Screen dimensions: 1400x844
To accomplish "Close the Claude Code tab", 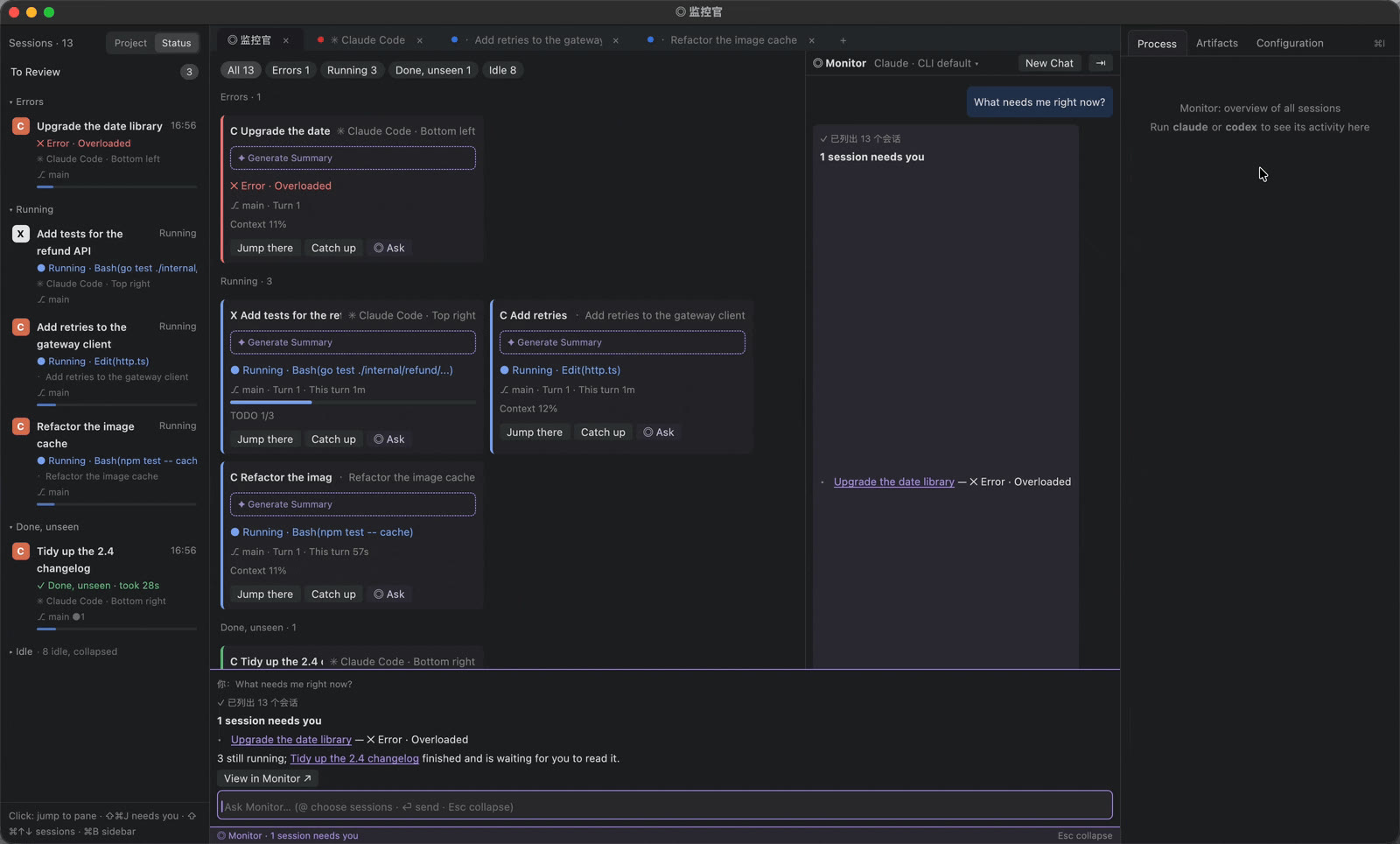I will (420, 40).
